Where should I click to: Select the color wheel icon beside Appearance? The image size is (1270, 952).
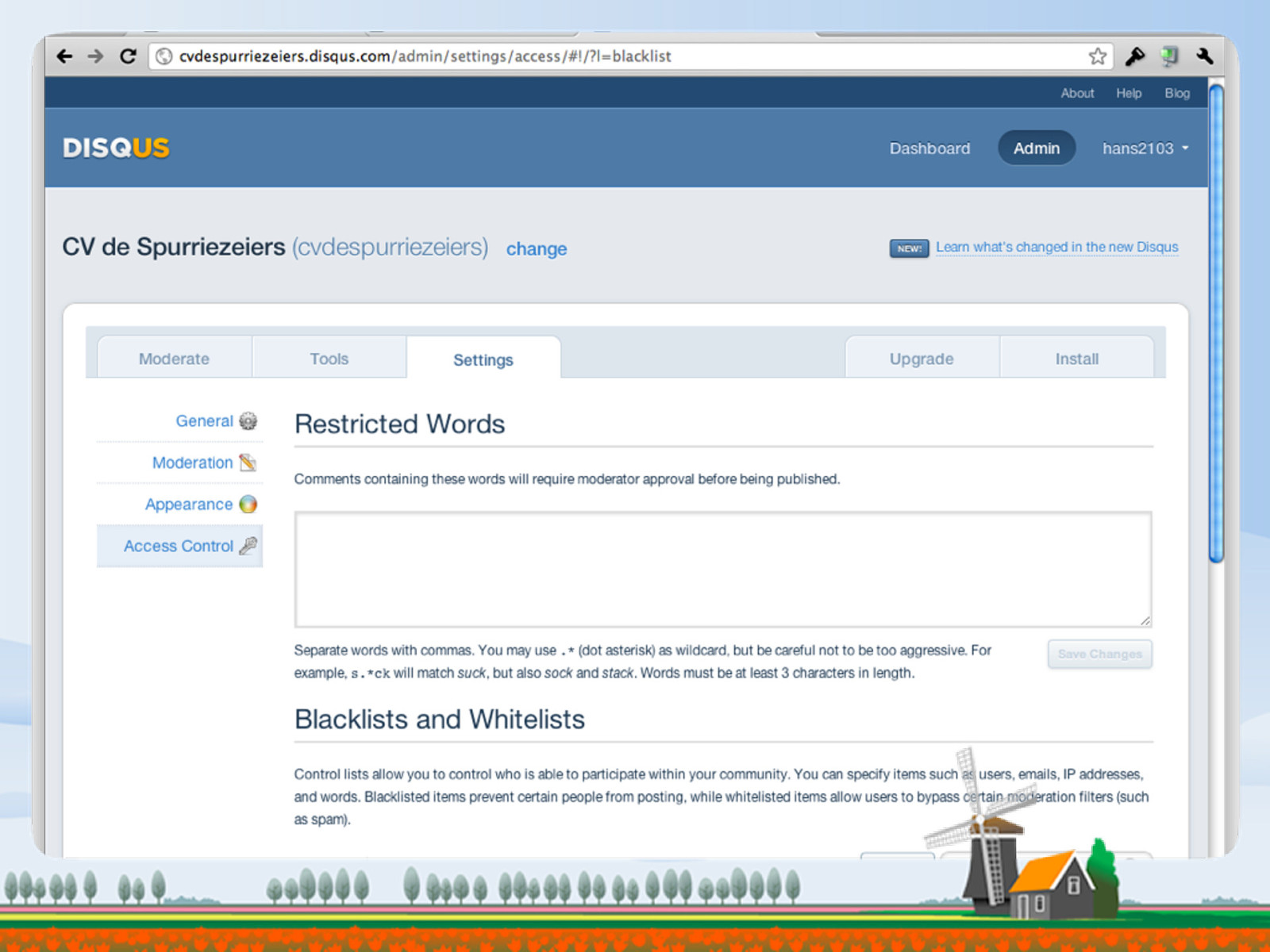(x=248, y=505)
